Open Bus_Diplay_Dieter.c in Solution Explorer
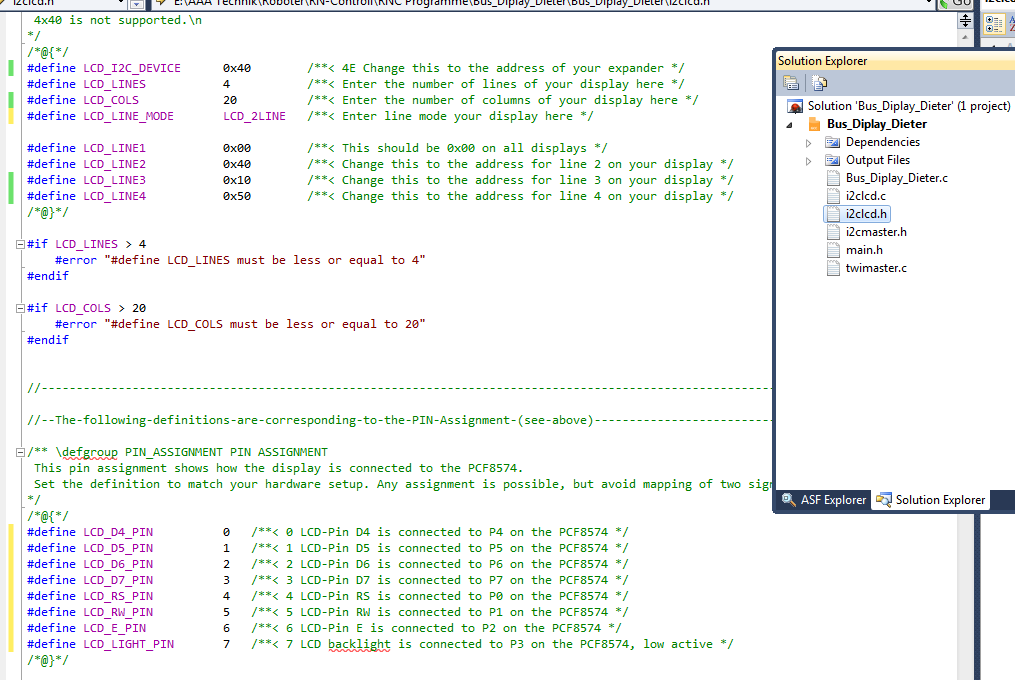1015x680 pixels. 897,178
